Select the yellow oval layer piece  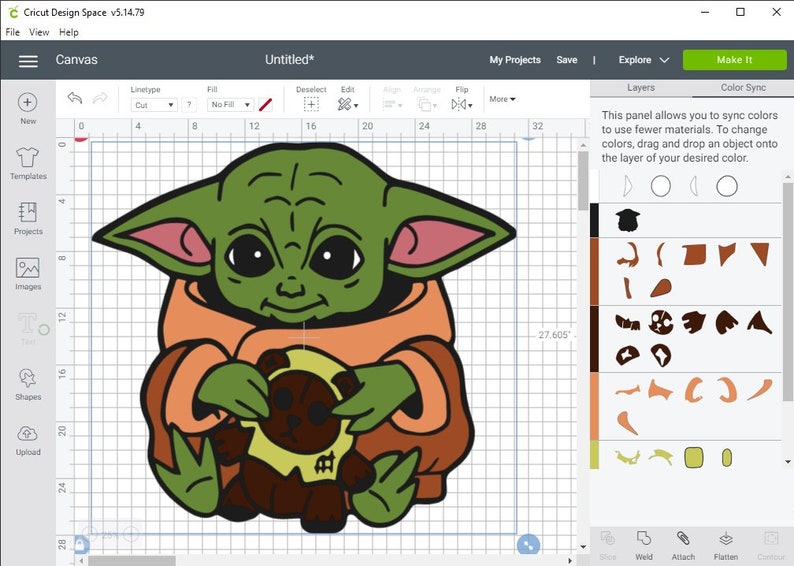click(x=727, y=458)
